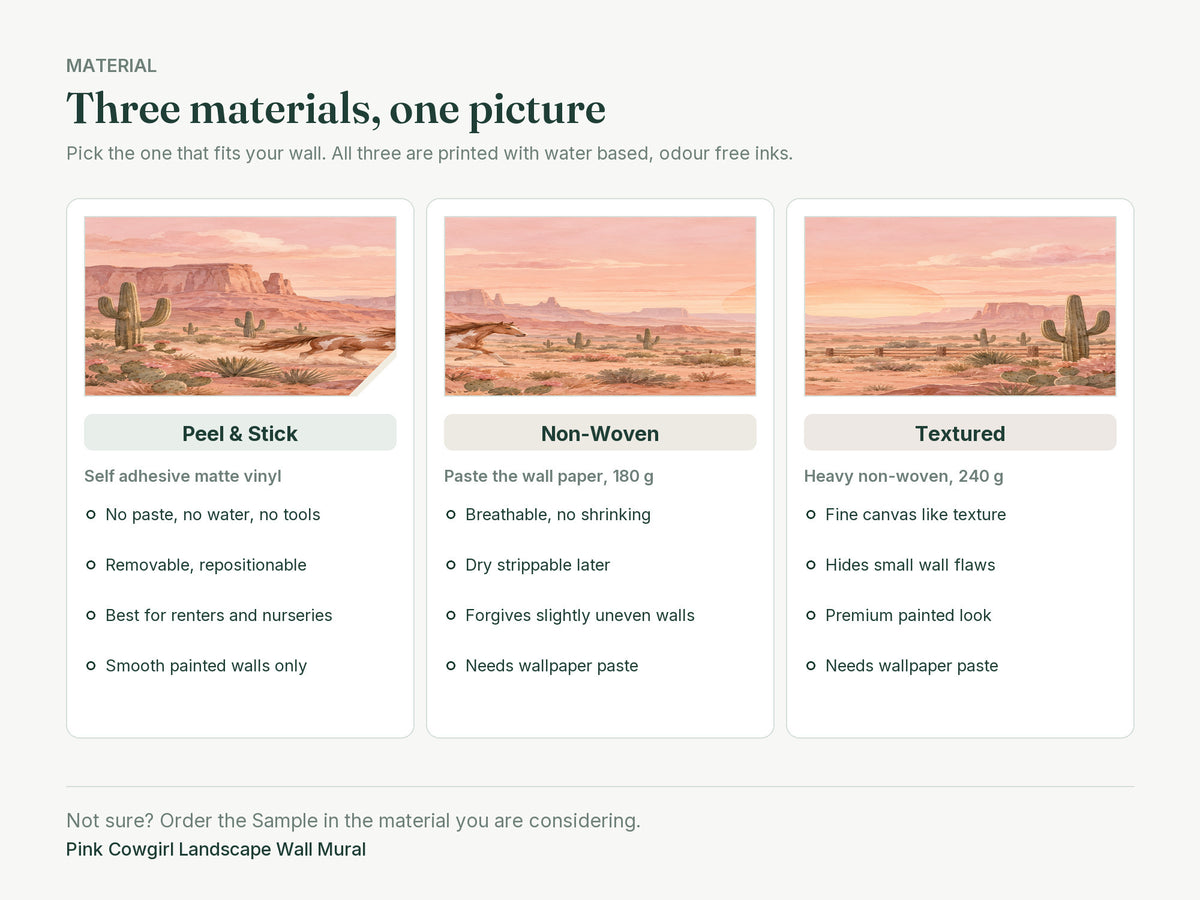This screenshot has height=900, width=1200.
Task: Click bullet beside Removable, repositionable
Action: point(91,565)
